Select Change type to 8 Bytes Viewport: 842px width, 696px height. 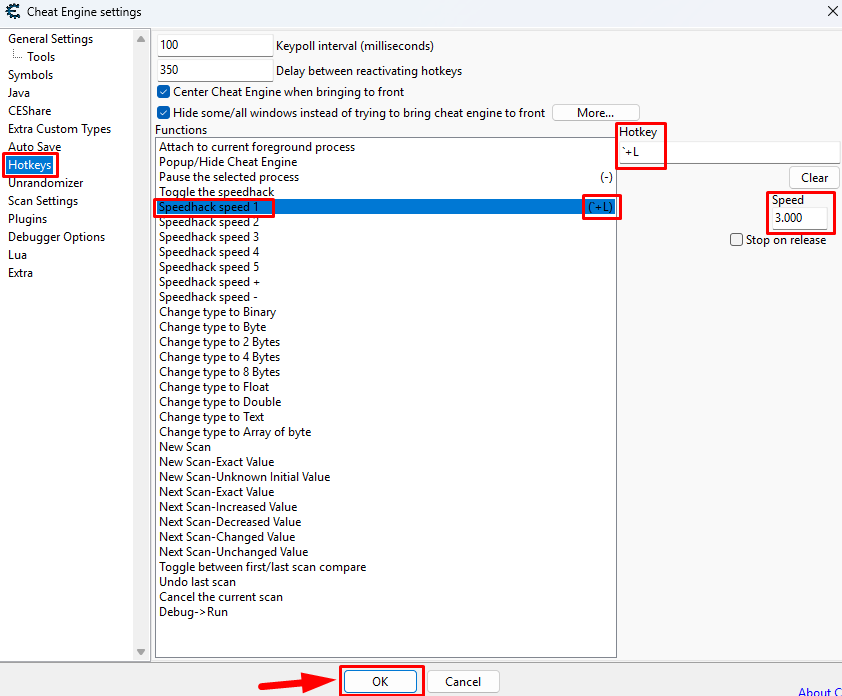(386, 372)
